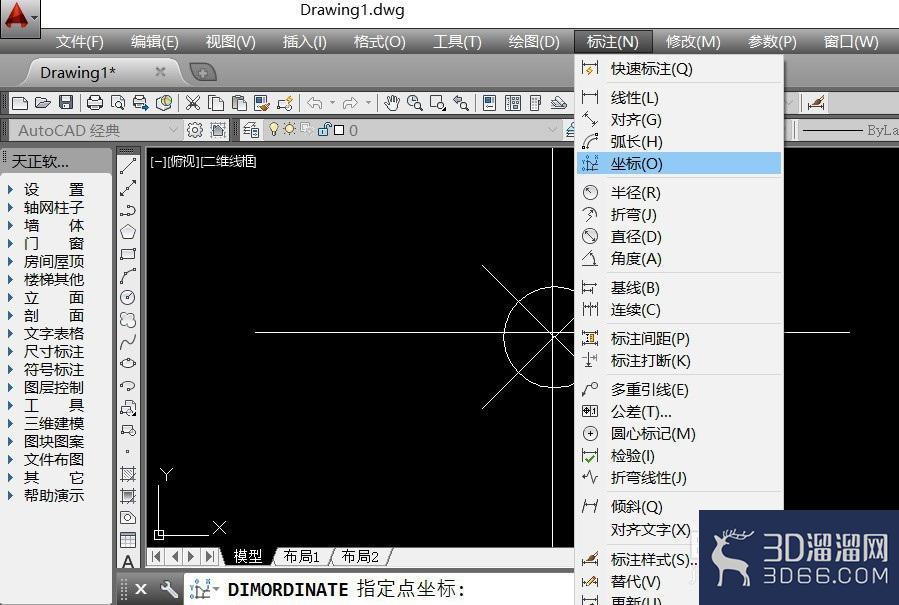Click the Copy icon in toolbar
Screen dimensions: 899x605
pos(216,103)
